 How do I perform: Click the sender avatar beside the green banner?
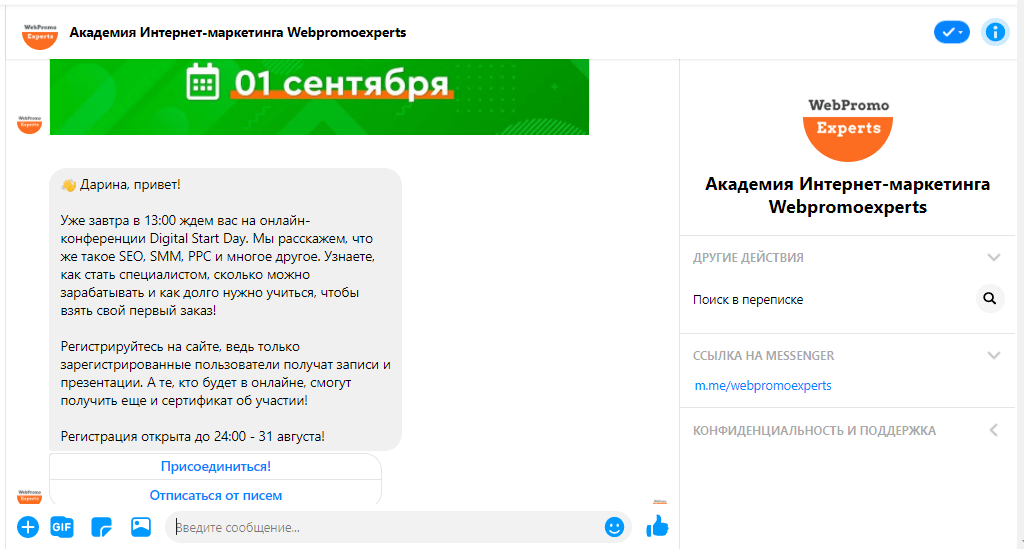pos(29,124)
